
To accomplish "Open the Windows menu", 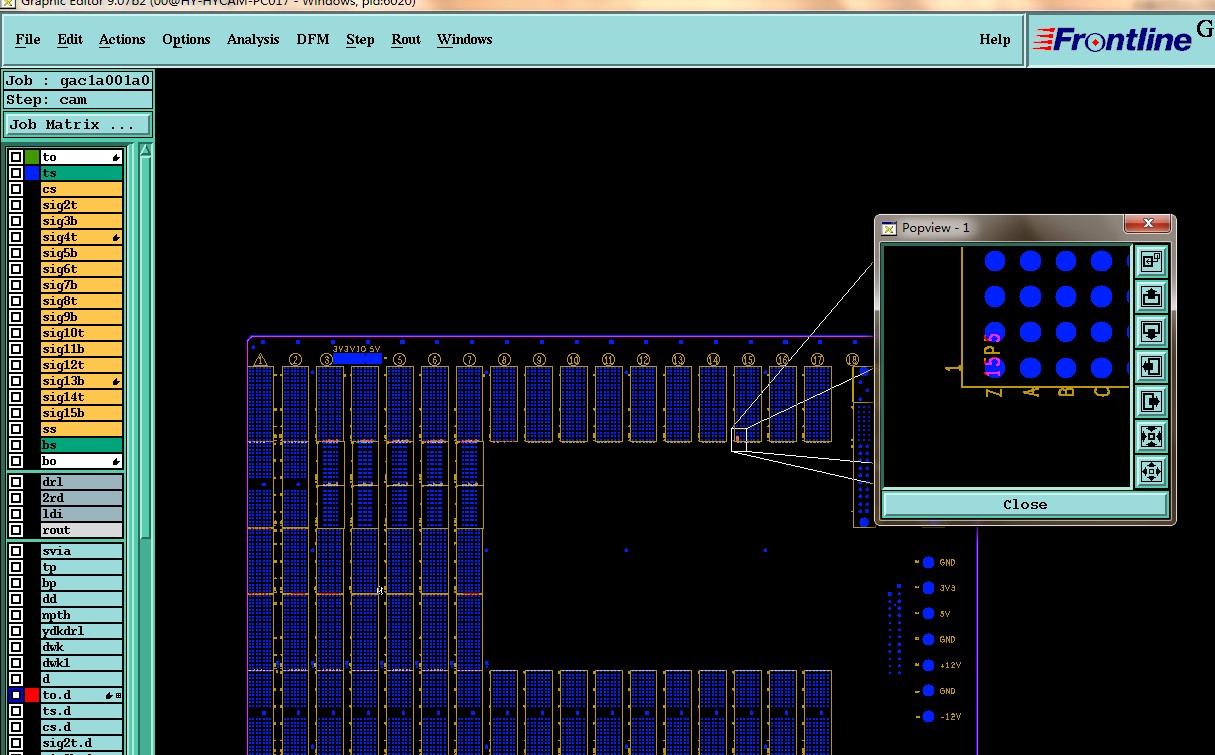I will click(464, 39).
